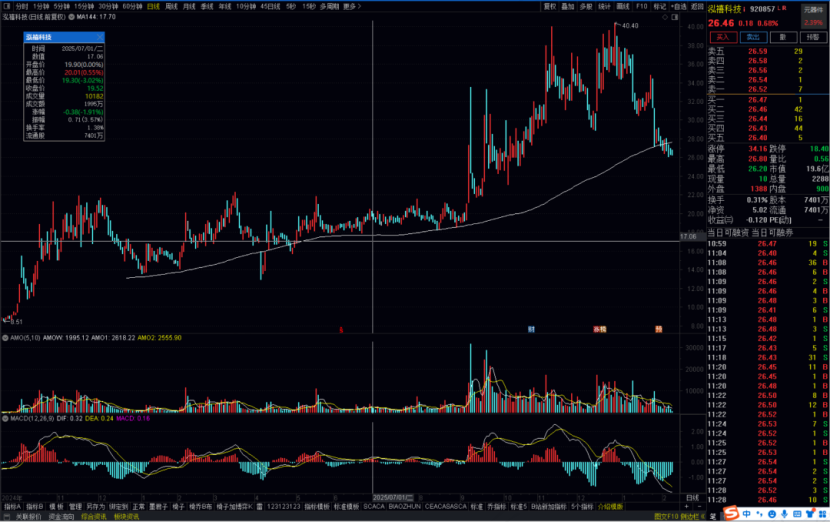Click the window layout icon at top-left

tap(7, 5)
